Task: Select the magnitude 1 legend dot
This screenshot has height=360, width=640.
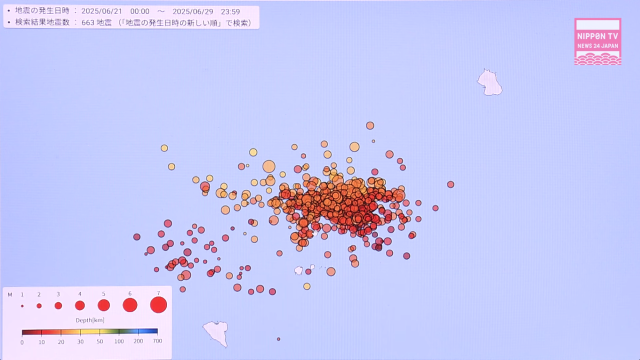Action: 22,306
